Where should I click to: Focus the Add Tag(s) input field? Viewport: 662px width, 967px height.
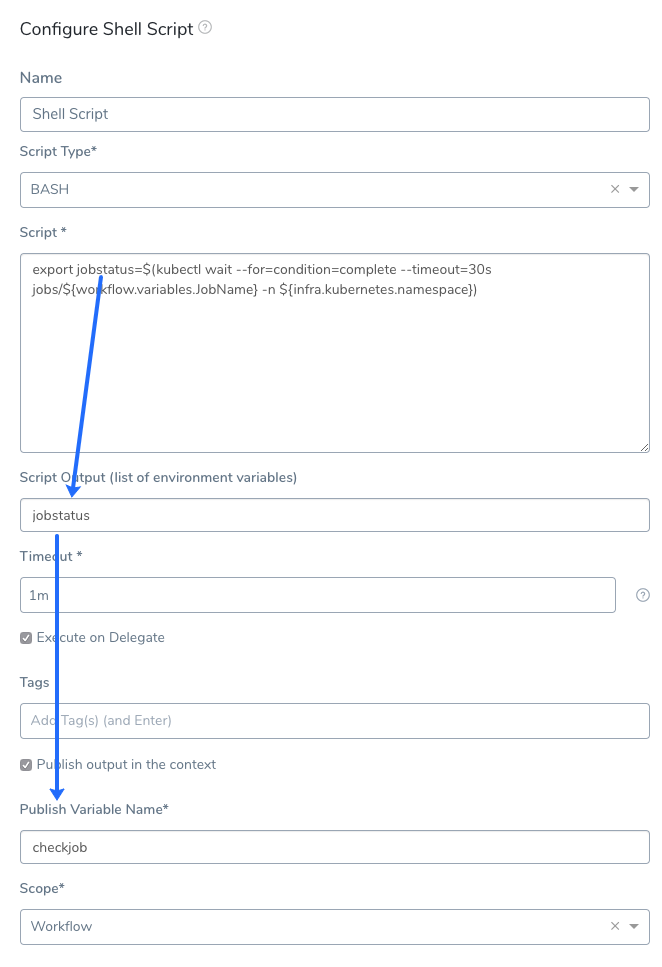[x=334, y=720]
